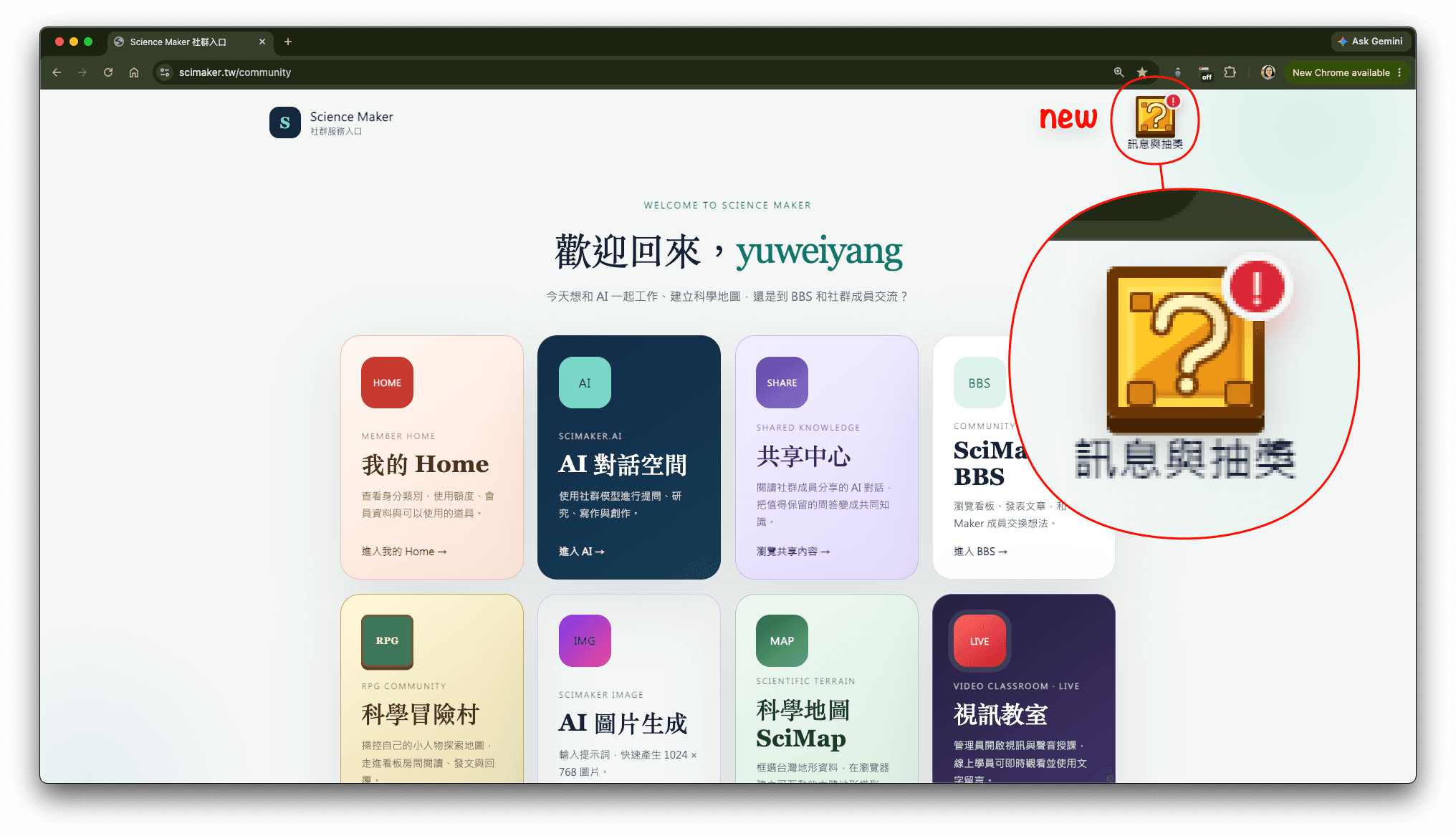Click the green RPG badge icon
The width and height of the screenshot is (1456, 836).
click(387, 640)
